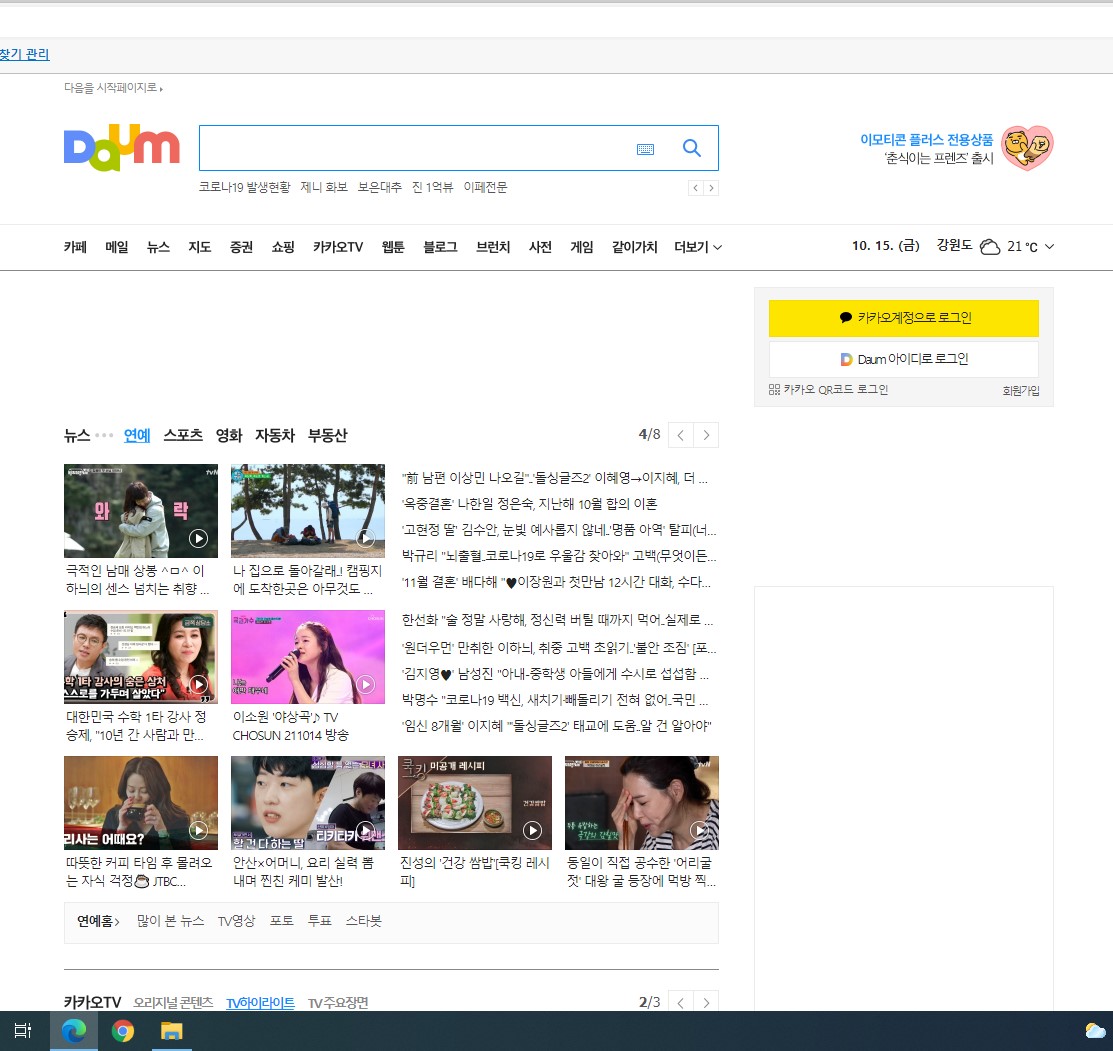This screenshot has width=1113, height=1051.
Task: Click the magnifying glass search icon
Action: tap(691, 148)
